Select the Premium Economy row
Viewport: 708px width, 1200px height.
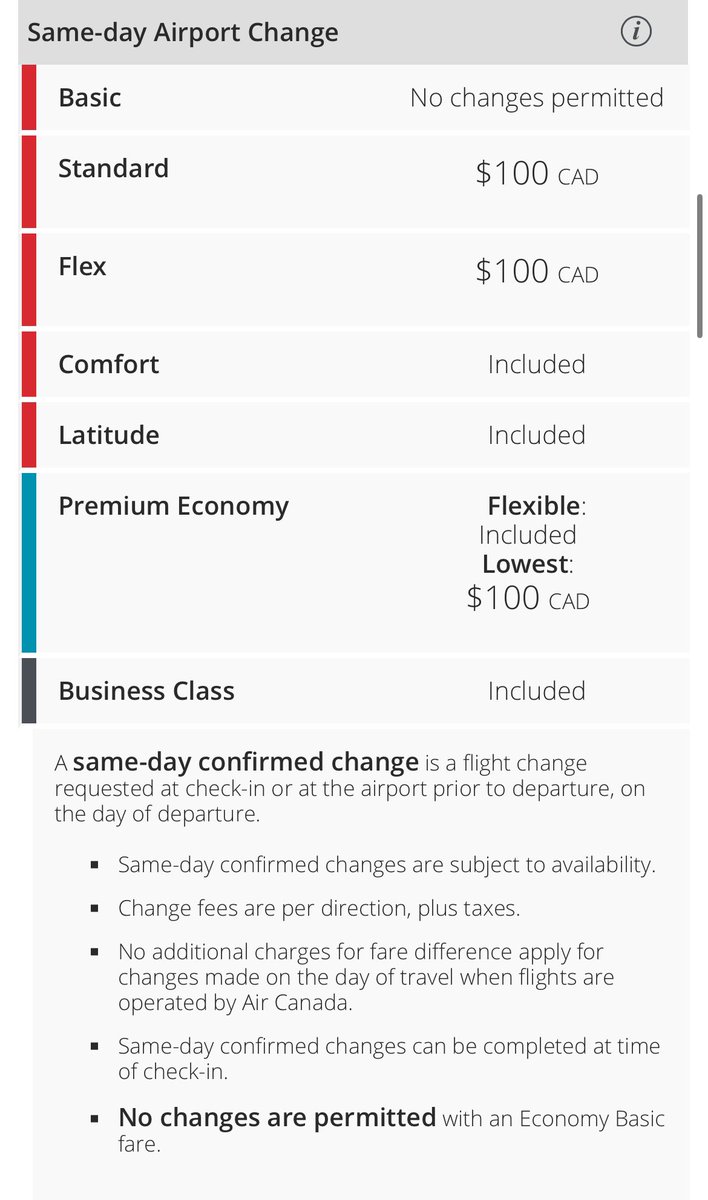[x=354, y=563]
